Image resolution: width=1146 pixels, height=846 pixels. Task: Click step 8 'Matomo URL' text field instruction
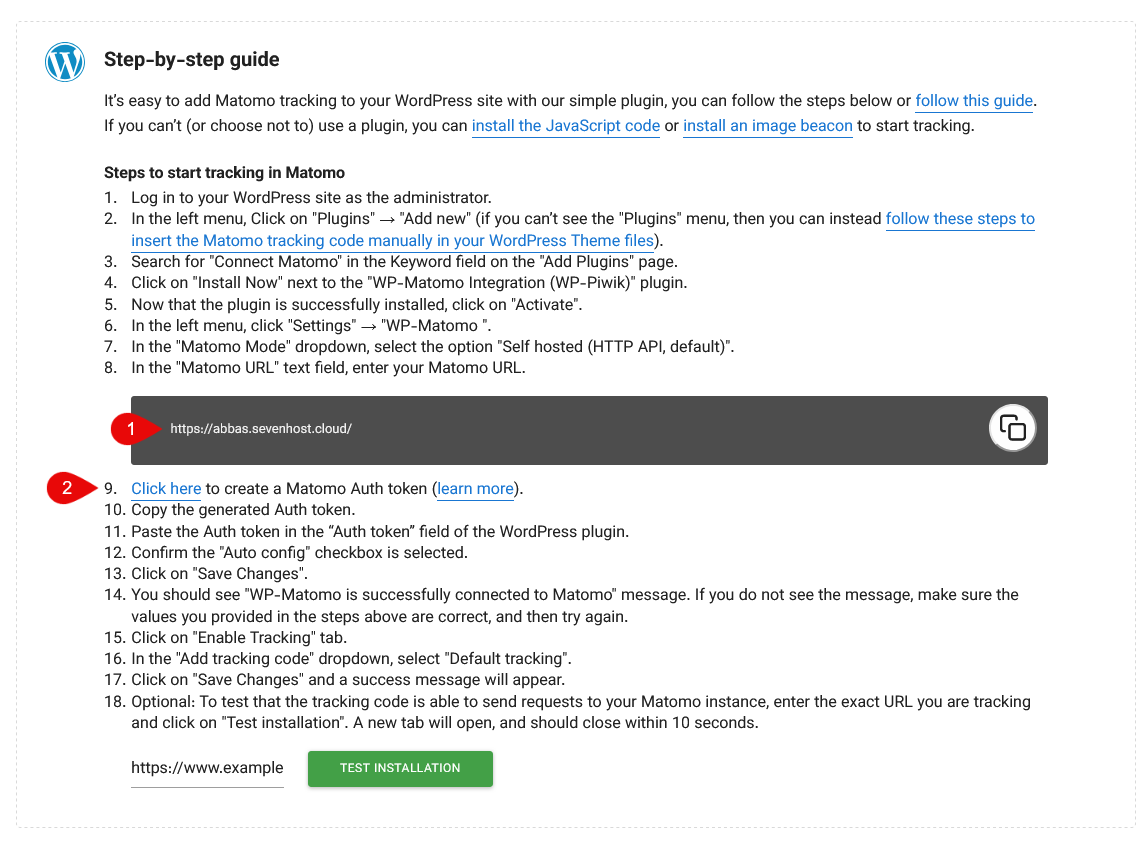(328, 368)
